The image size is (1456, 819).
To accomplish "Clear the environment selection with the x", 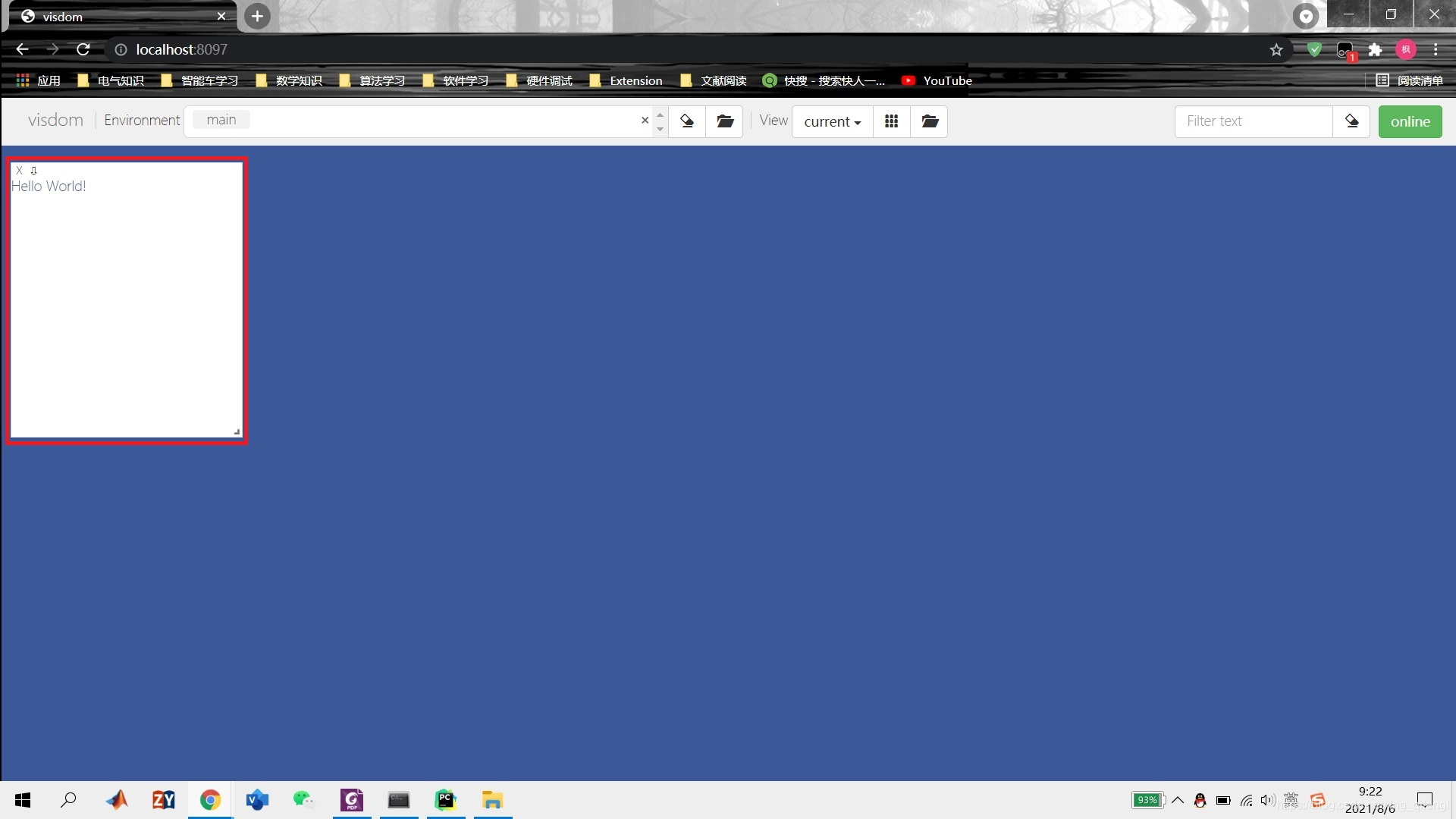I will coord(645,121).
